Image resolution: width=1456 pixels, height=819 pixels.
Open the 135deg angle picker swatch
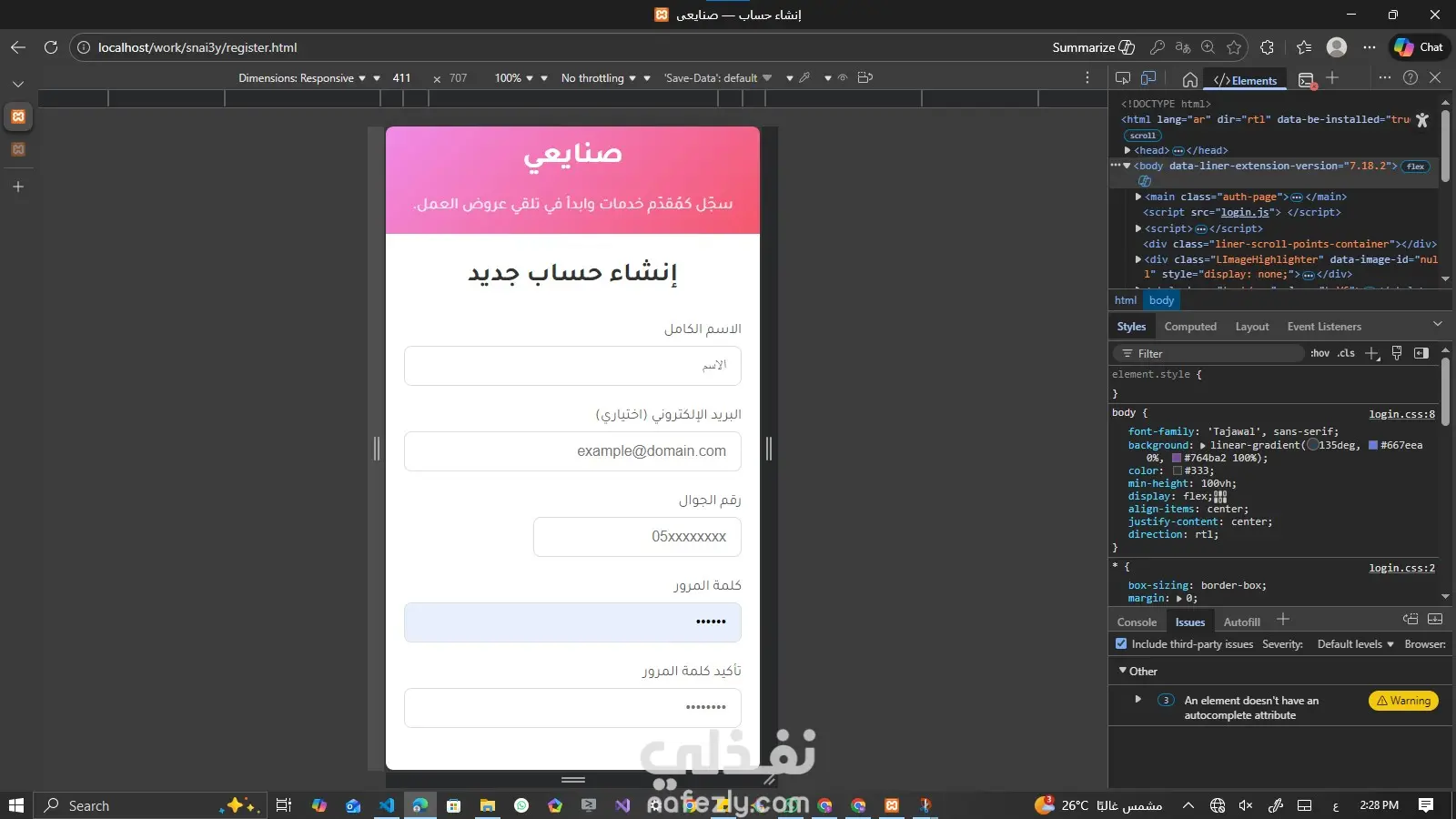tap(1312, 445)
